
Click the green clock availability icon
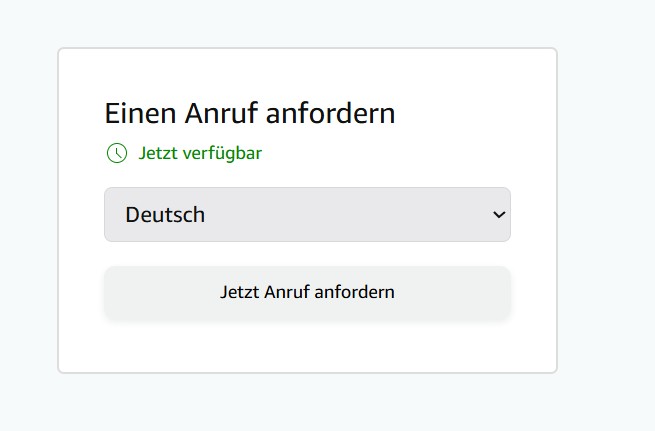point(117,153)
